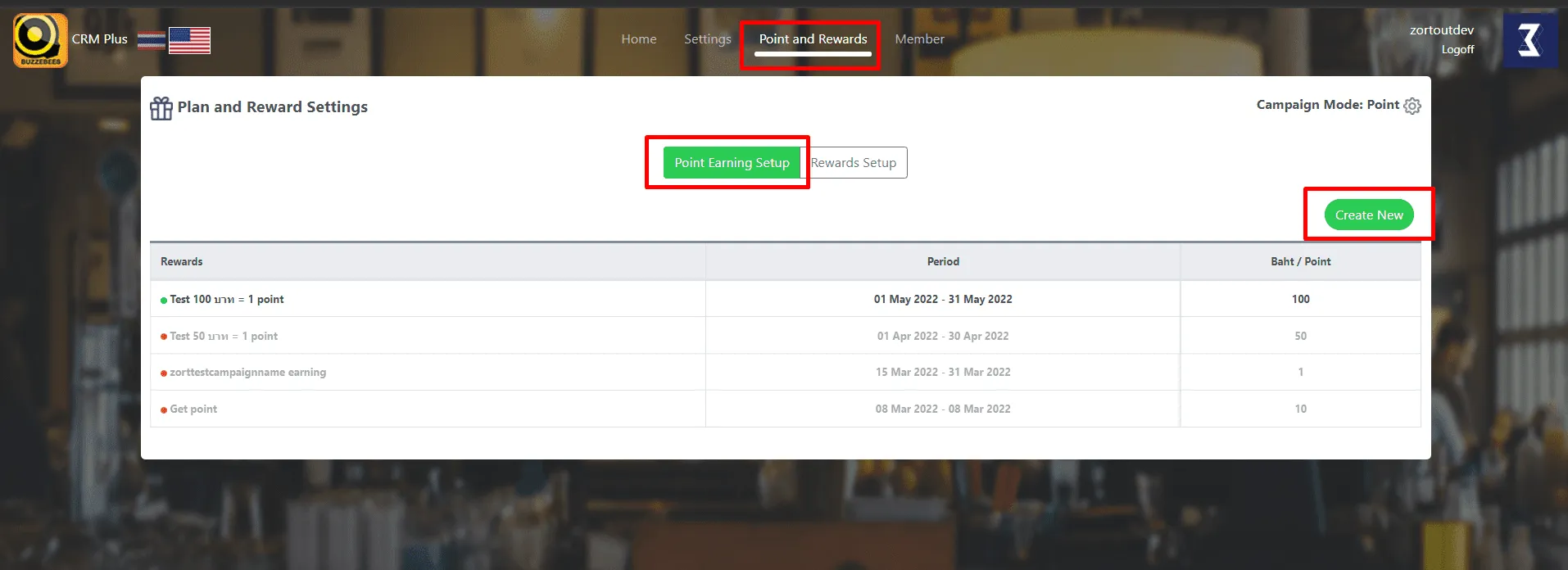Click the zortout profile avatar
This screenshot has height=570, width=1568.
(1529, 40)
